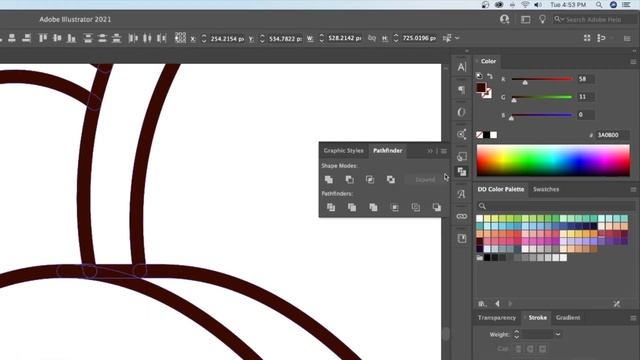640x360 pixels.
Task: Click Default Fill and Stroke icon
Action: tap(479, 76)
